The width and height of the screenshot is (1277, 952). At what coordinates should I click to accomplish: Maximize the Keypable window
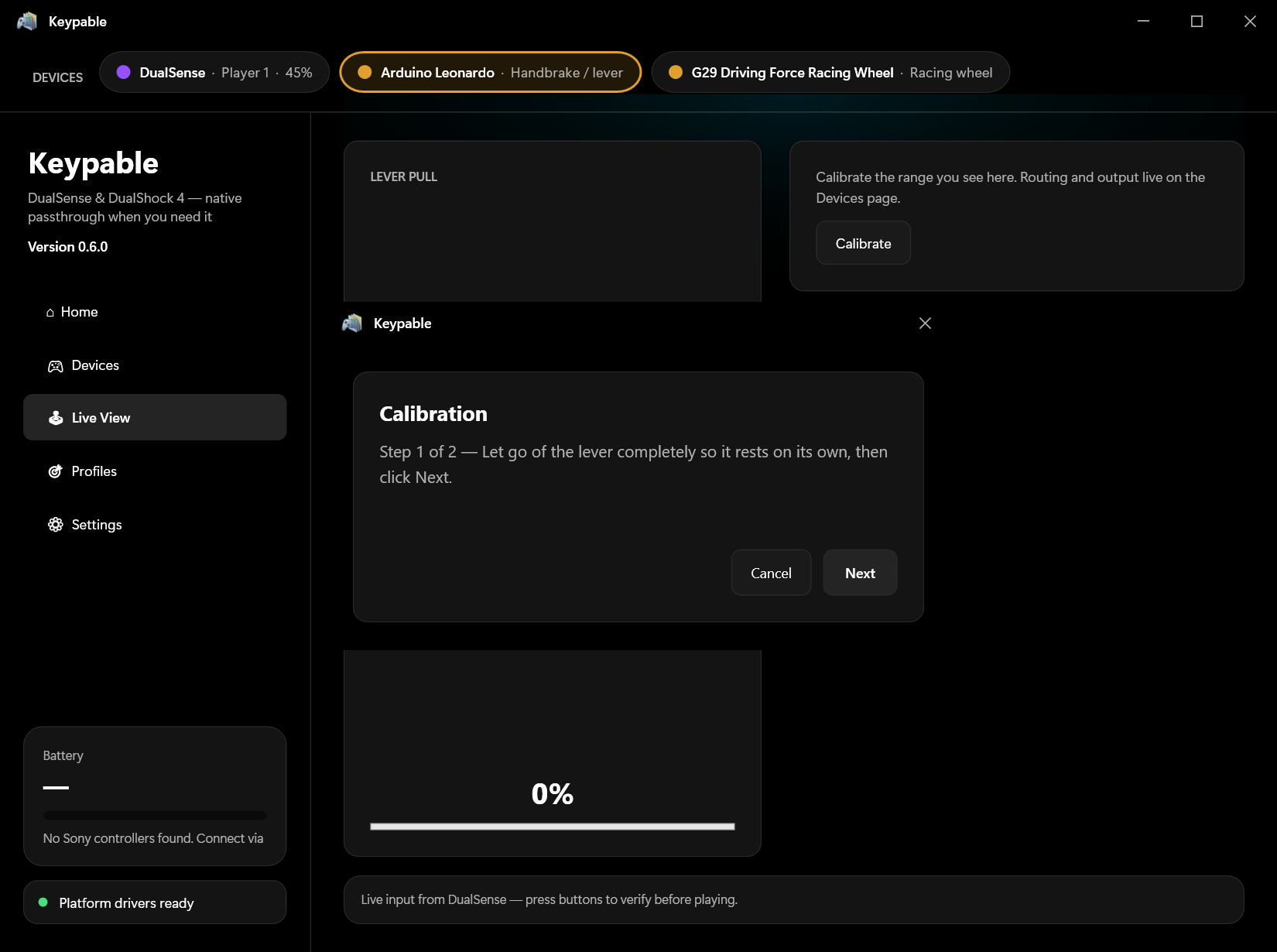[x=1197, y=21]
